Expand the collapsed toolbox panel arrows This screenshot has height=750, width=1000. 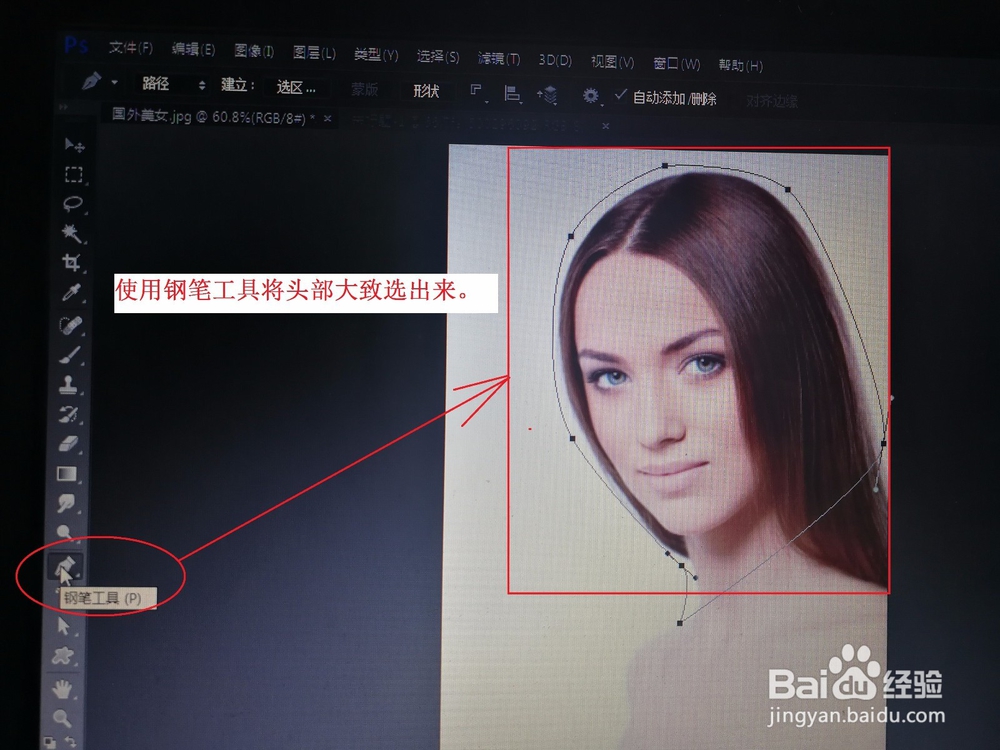[63, 107]
